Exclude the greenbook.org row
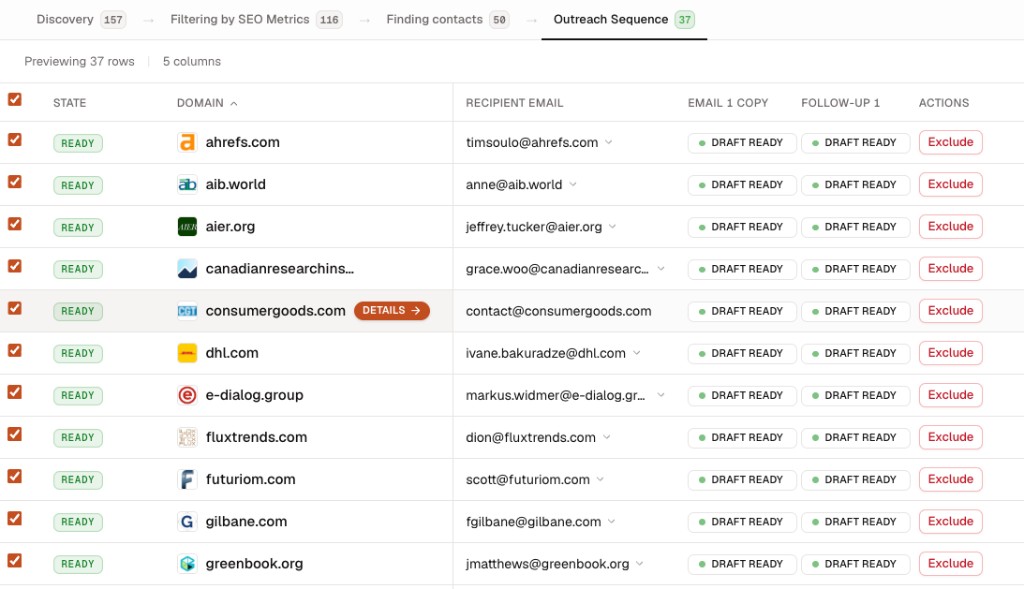Image resolution: width=1024 pixels, height=589 pixels. [x=950, y=564]
